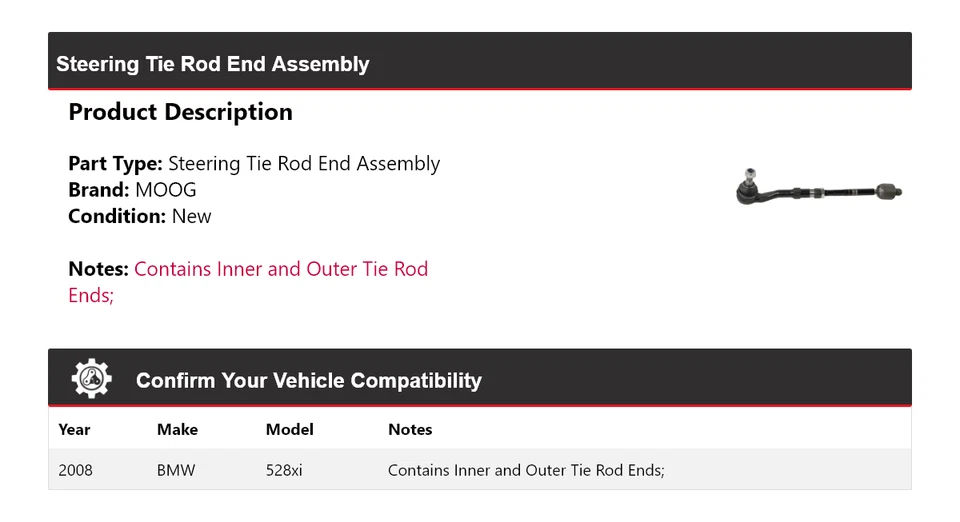
Task: Select the "528xi" model cell
Action: click(x=284, y=470)
